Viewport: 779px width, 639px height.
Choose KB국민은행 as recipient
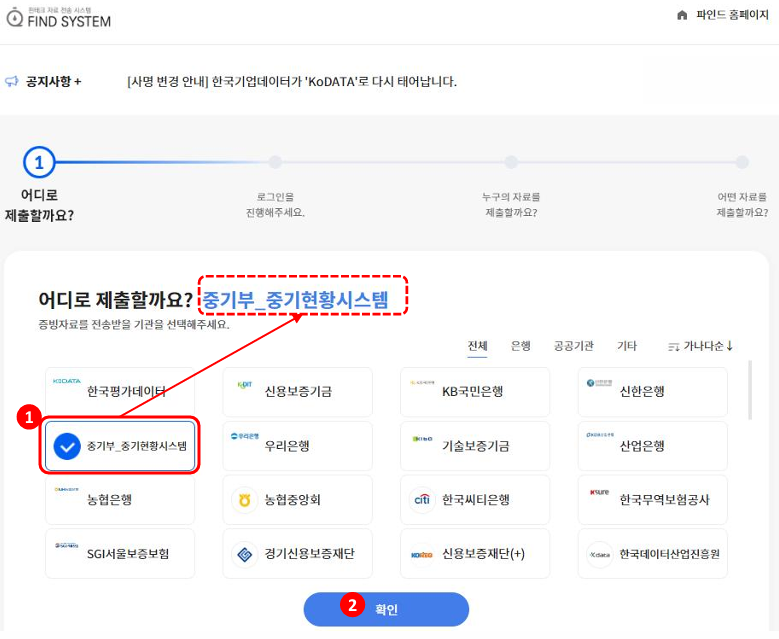[x=475, y=392]
